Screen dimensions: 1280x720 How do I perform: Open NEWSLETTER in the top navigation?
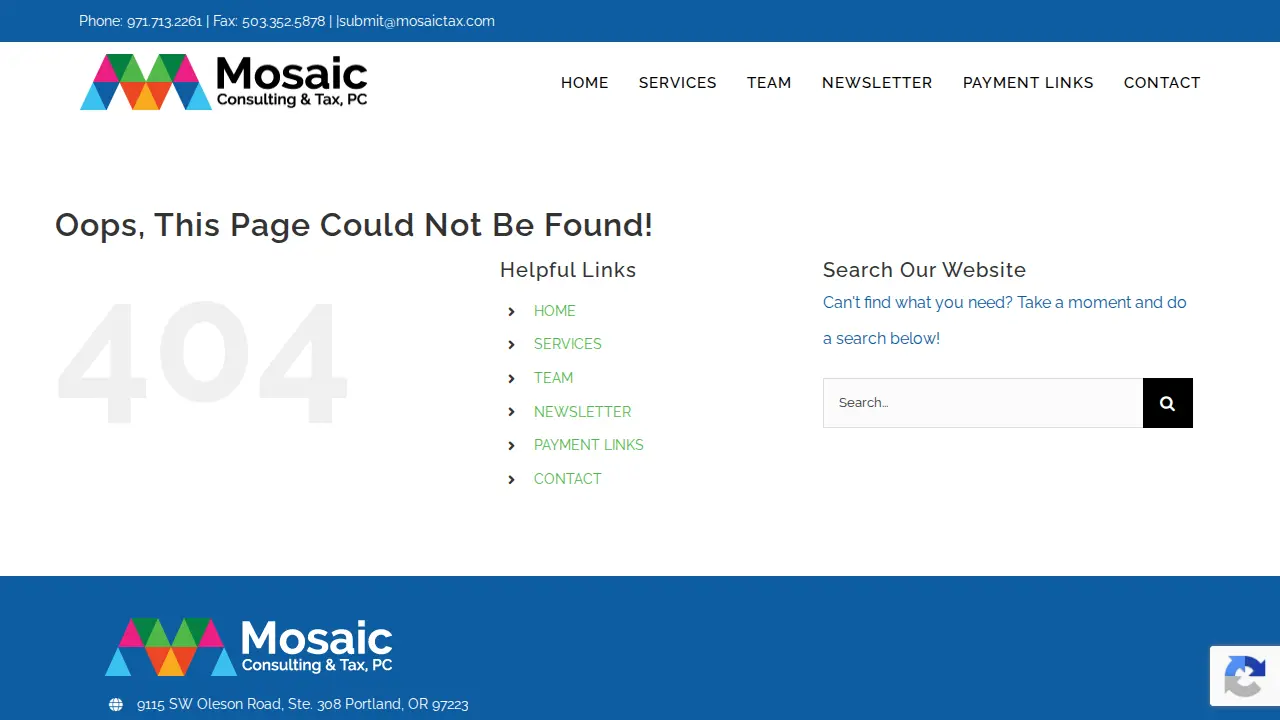click(x=877, y=83)
